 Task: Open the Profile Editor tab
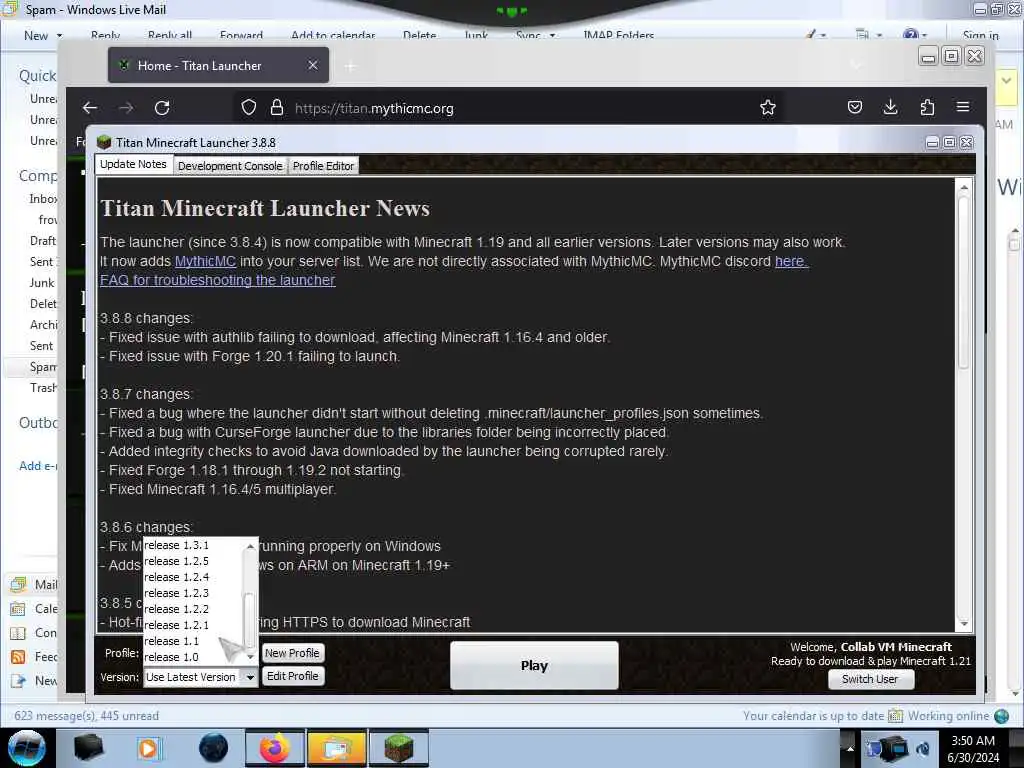323,166
